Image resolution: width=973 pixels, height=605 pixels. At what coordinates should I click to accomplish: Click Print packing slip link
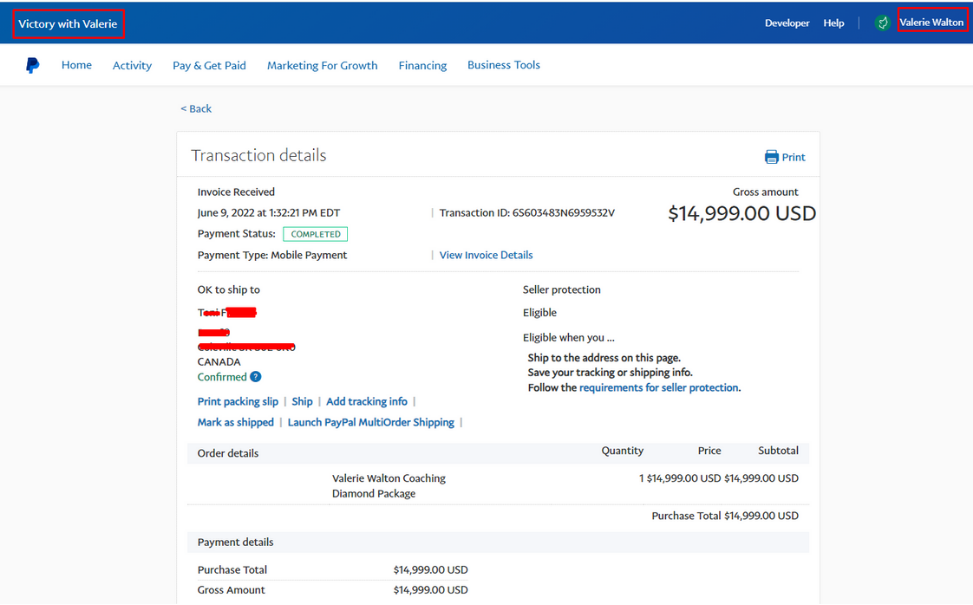tap(238, 401)
